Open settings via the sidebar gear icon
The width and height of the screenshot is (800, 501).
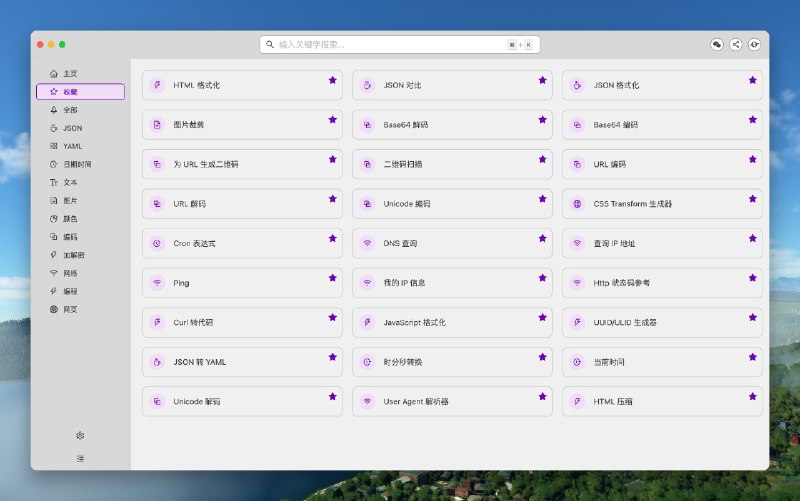pos(80,435)
